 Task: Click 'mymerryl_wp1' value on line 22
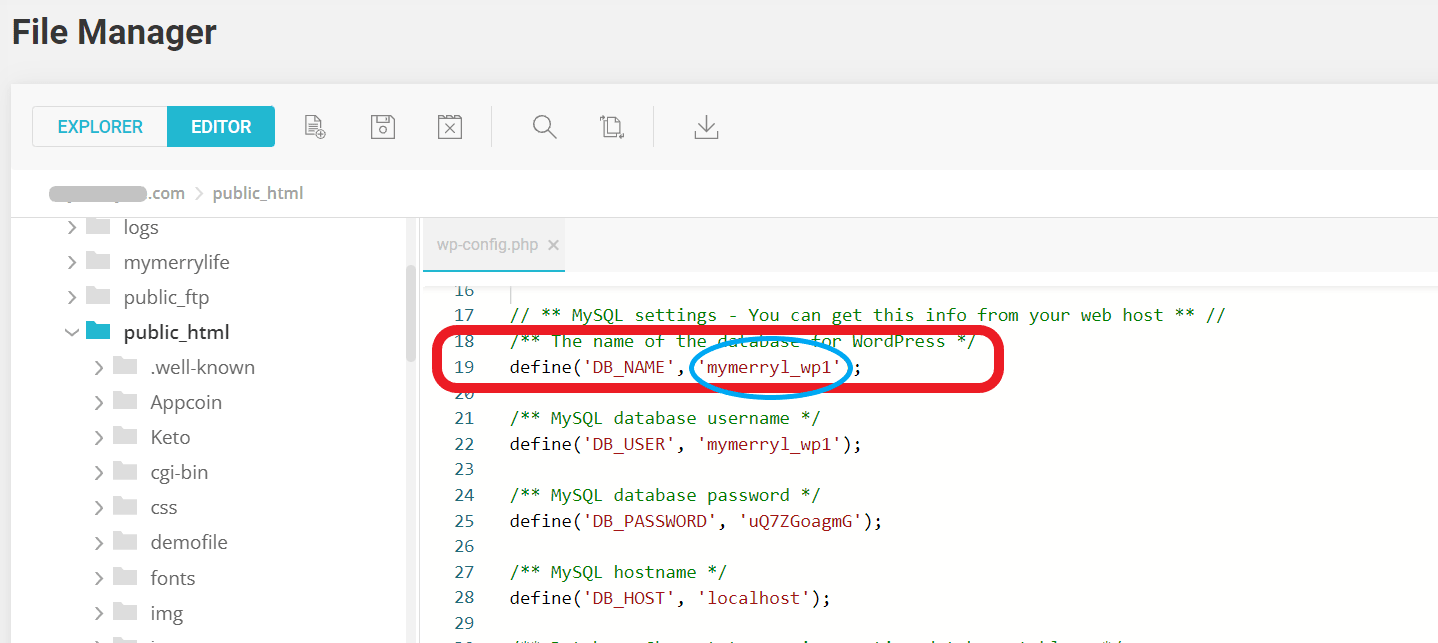click(770, 444)
